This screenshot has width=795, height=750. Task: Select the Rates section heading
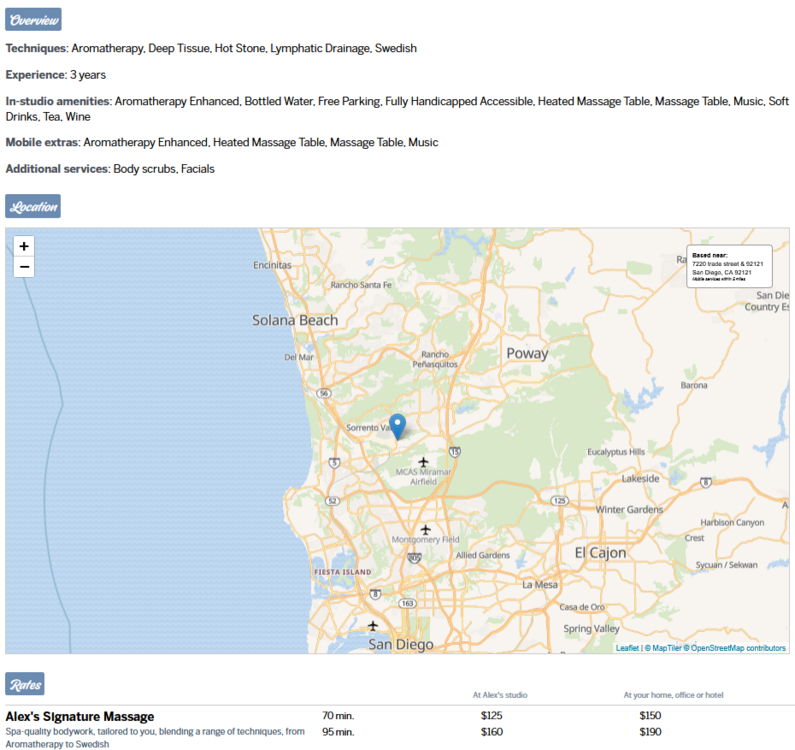(25, 685)
